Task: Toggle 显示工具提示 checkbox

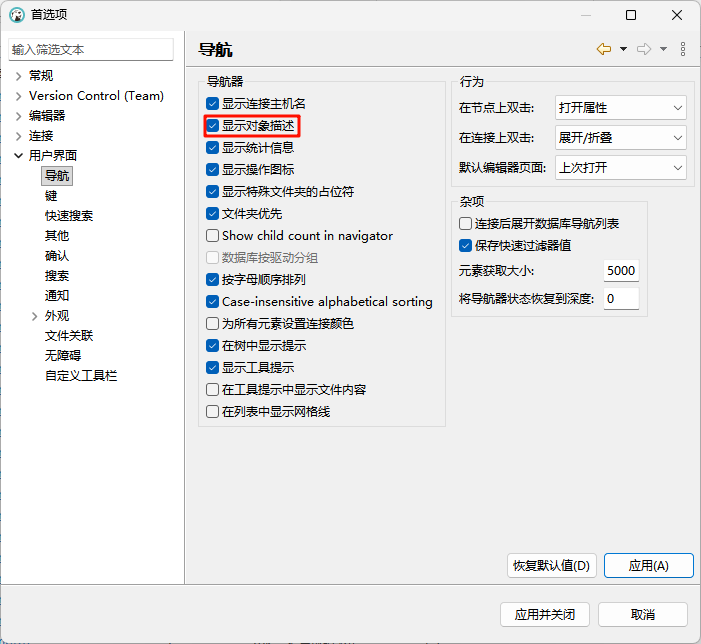Action: (x=212, y=367)
